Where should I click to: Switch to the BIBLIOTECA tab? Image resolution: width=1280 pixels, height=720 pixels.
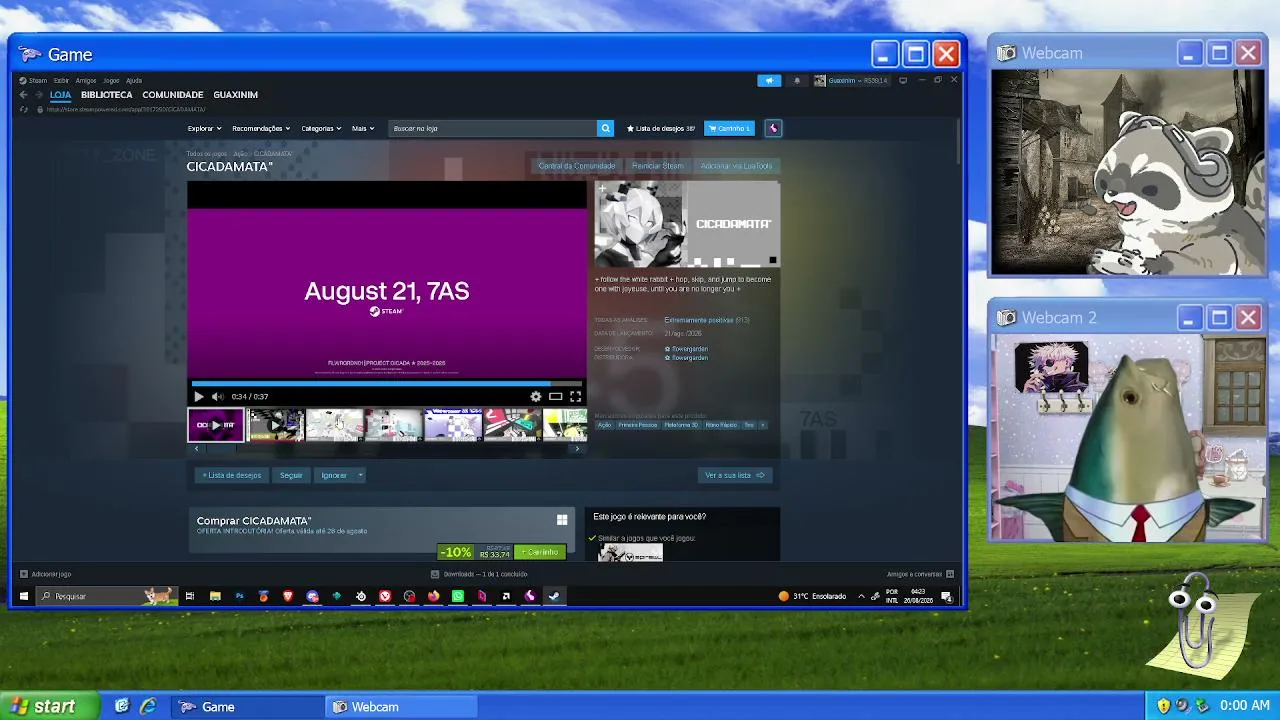click(107, 95)
